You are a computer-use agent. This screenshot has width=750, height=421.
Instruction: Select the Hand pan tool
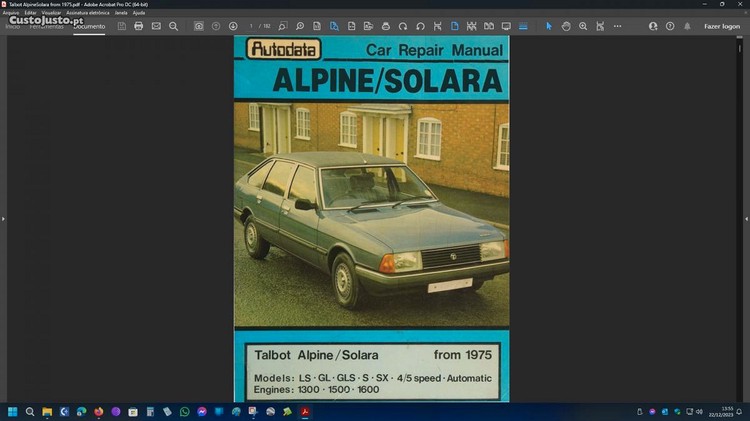click(566, 26)
